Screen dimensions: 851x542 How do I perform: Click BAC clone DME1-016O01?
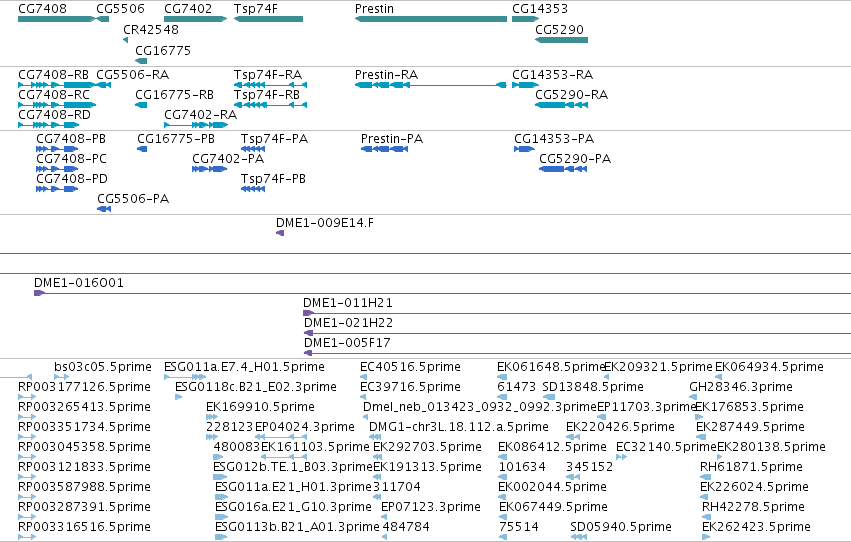[79, 283]
